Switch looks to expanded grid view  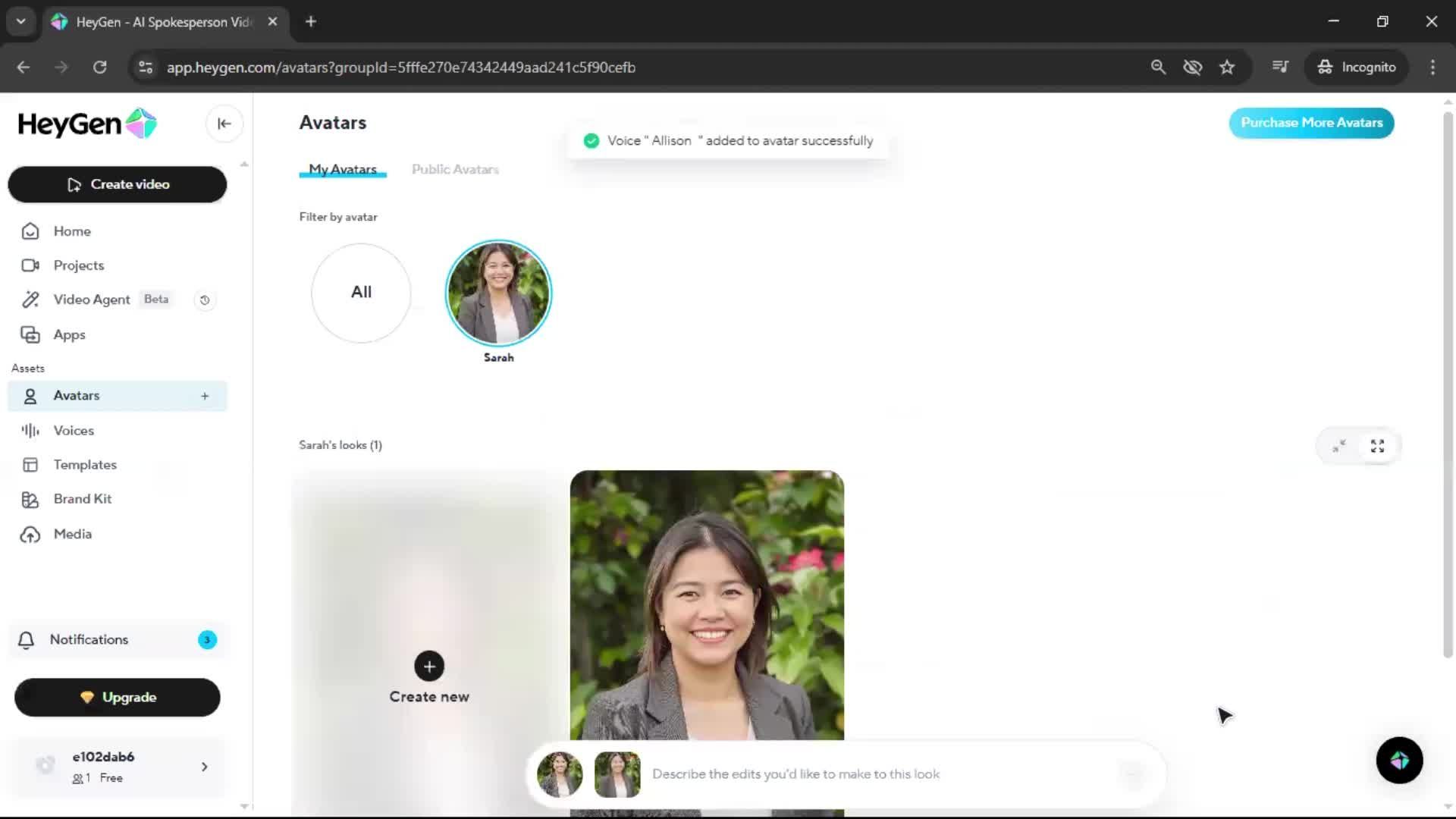pos(1377,446)
